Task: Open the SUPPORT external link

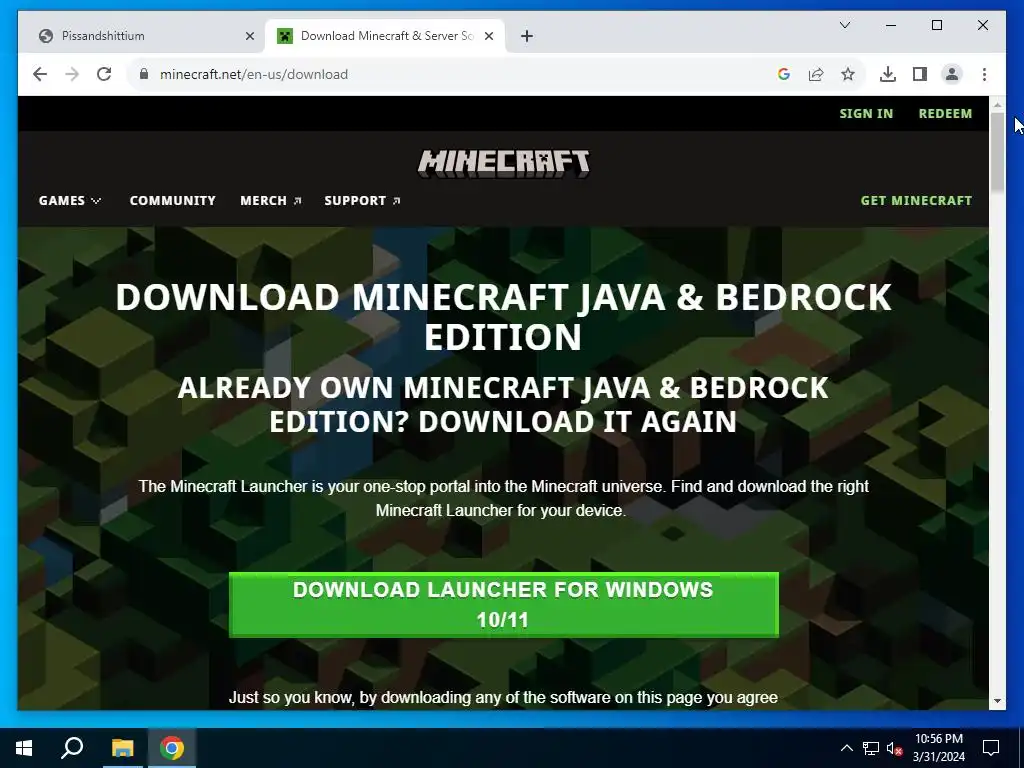Action: (x=362, y=200)
